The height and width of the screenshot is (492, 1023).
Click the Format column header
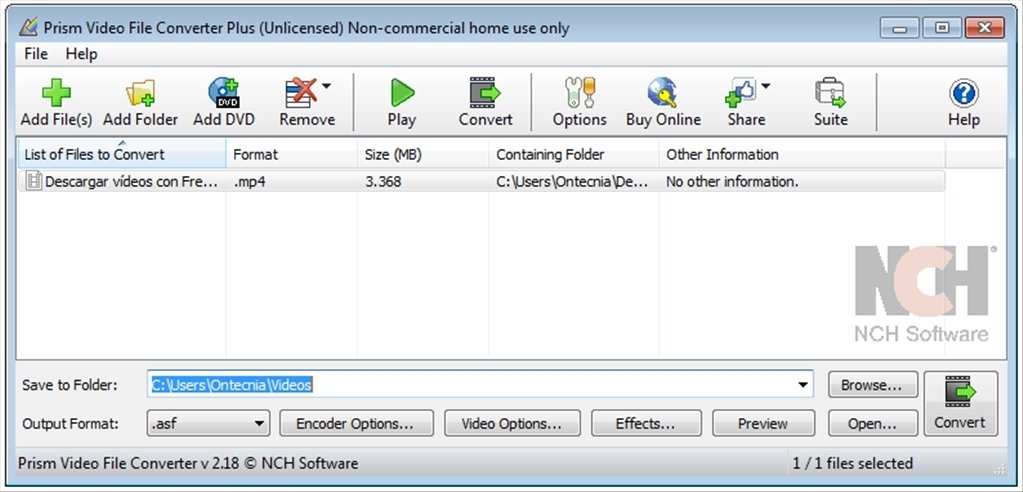click(292, 155)
